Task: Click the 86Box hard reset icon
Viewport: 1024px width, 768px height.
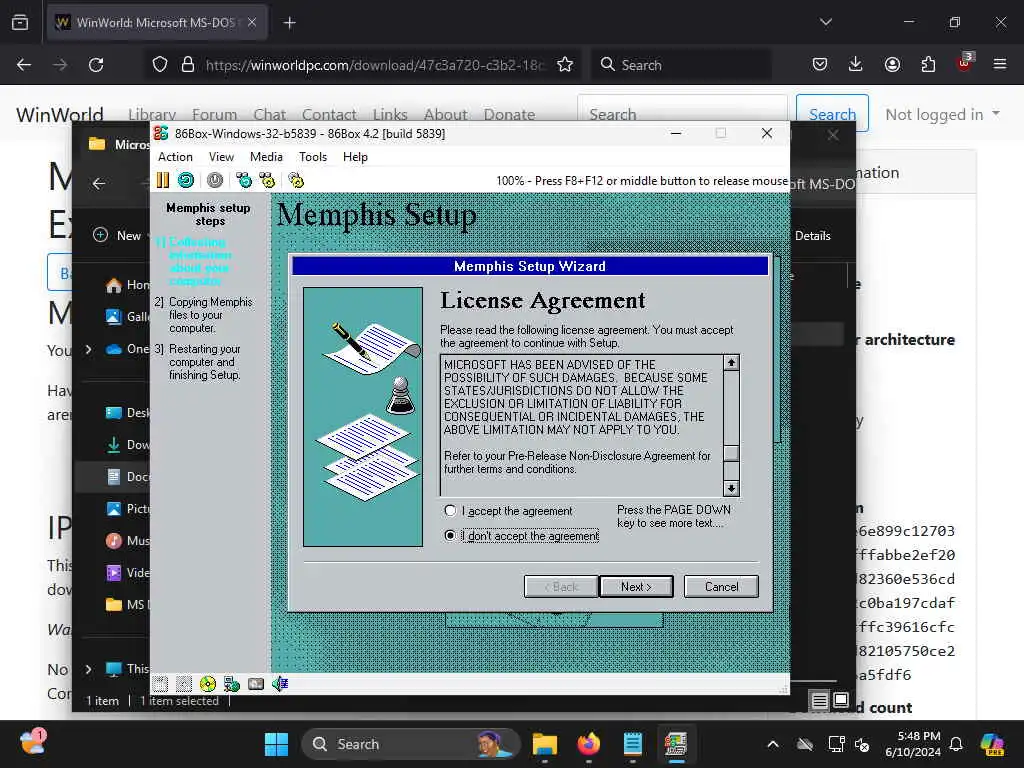Action: point(186,180)
